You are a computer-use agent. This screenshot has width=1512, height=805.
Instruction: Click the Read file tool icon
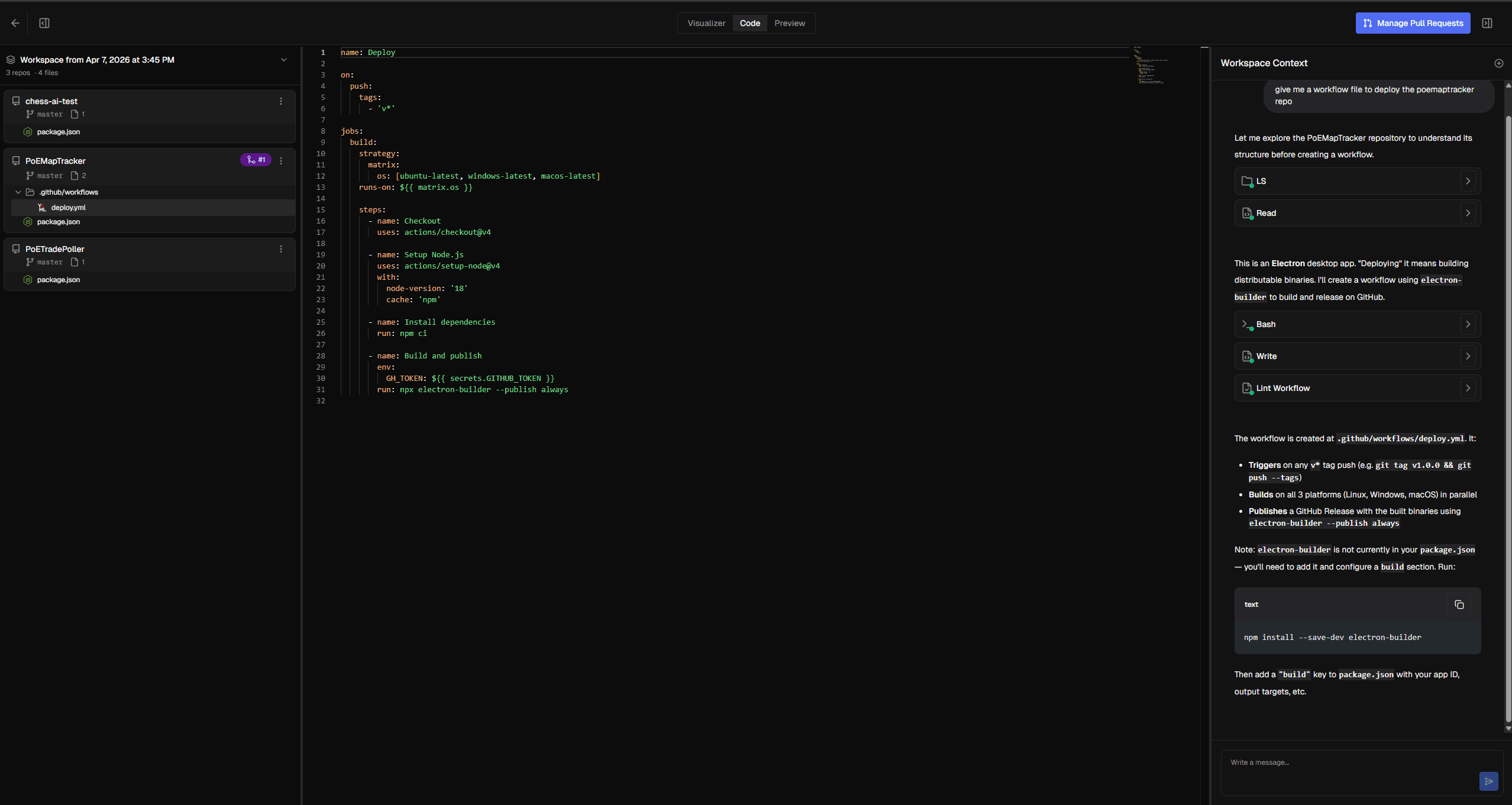tap(1247, 213)
